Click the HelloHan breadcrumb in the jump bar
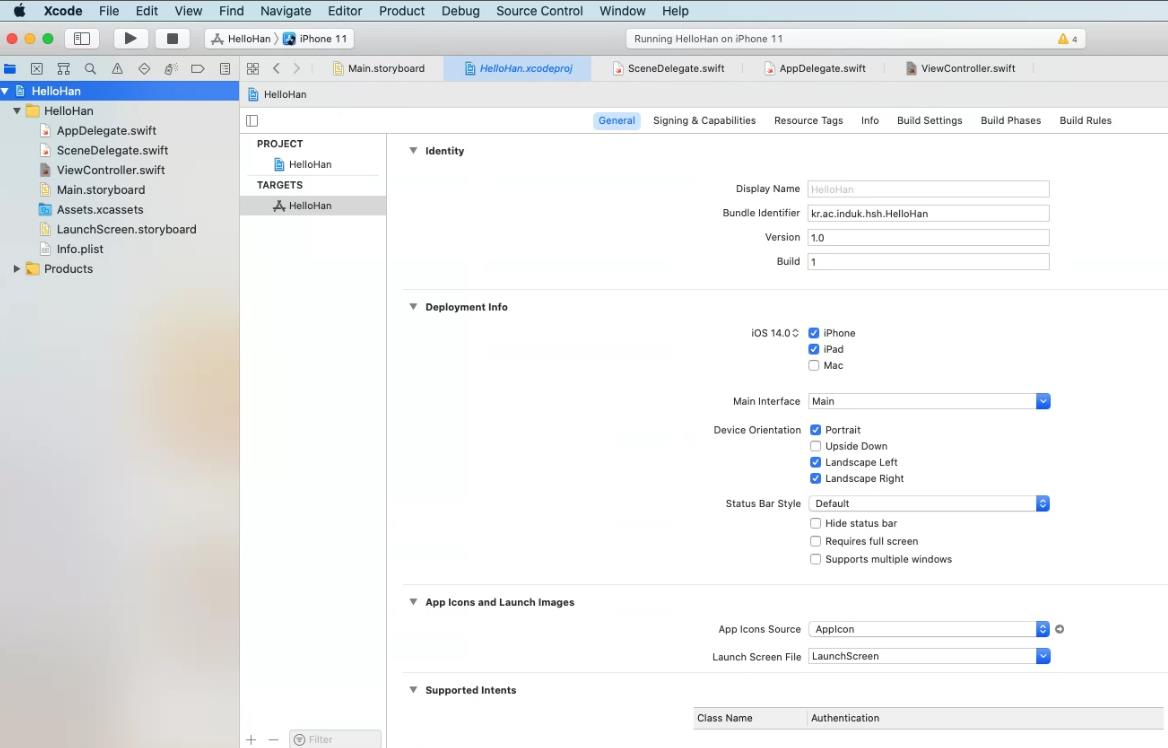Screen dimensions: 1168x748 277,95
